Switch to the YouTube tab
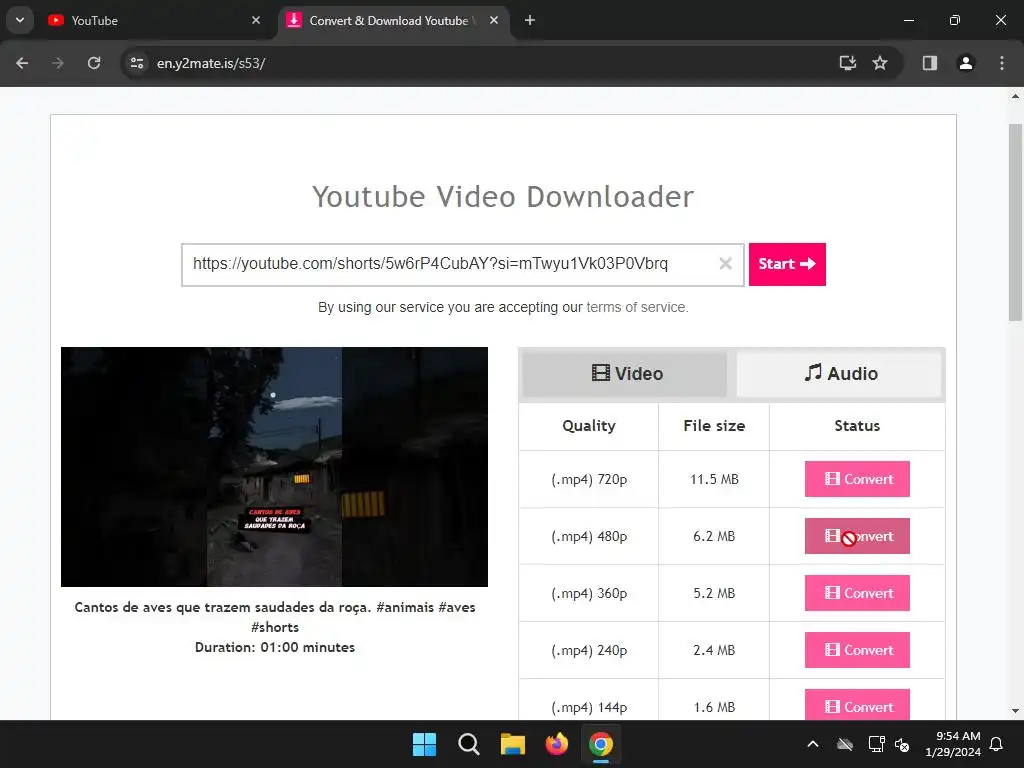Screen dimensions: 1024x768 155,21
